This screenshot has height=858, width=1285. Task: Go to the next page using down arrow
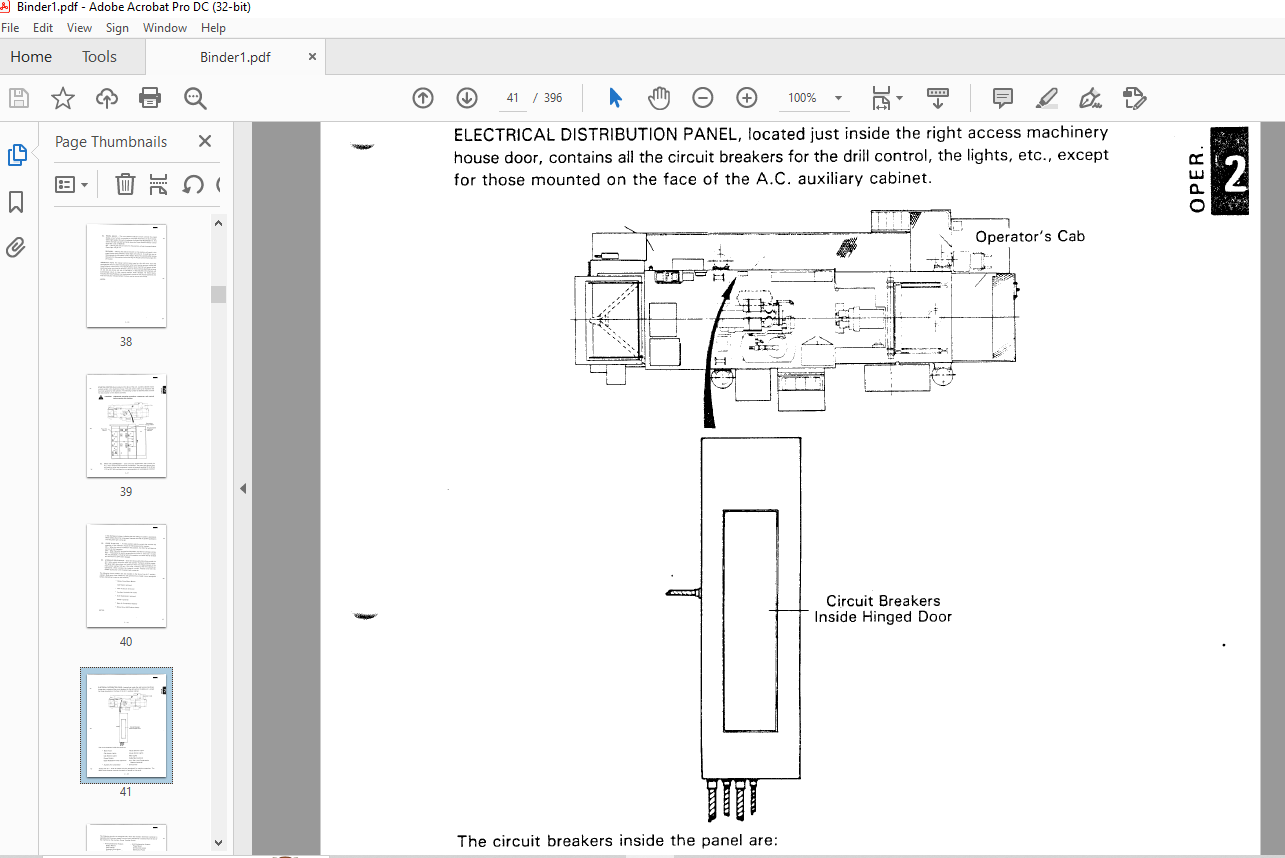click(467, 98)
